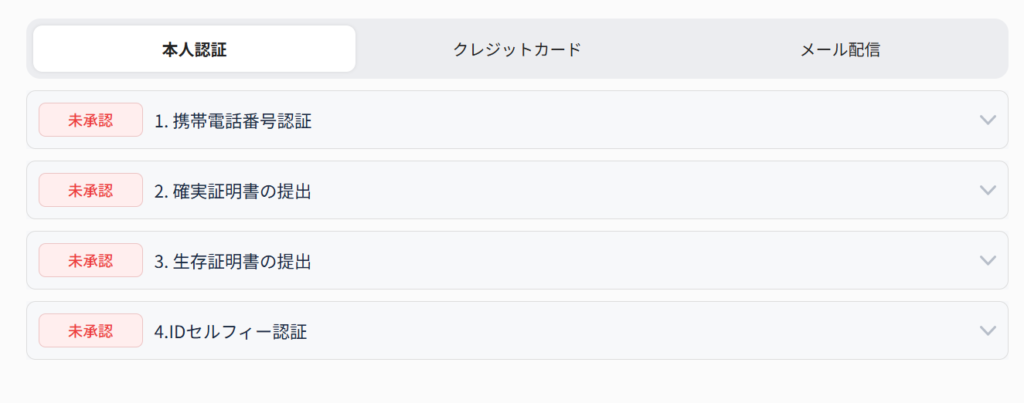Click blank middle area of IDセルフィー認証 row
This screenshot has width=1024, height=403.
[x=640, y=330]
